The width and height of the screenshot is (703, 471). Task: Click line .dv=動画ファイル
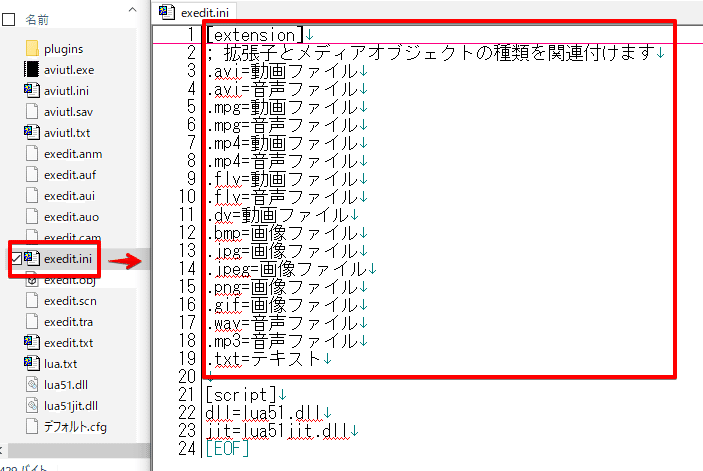[278, 216]
